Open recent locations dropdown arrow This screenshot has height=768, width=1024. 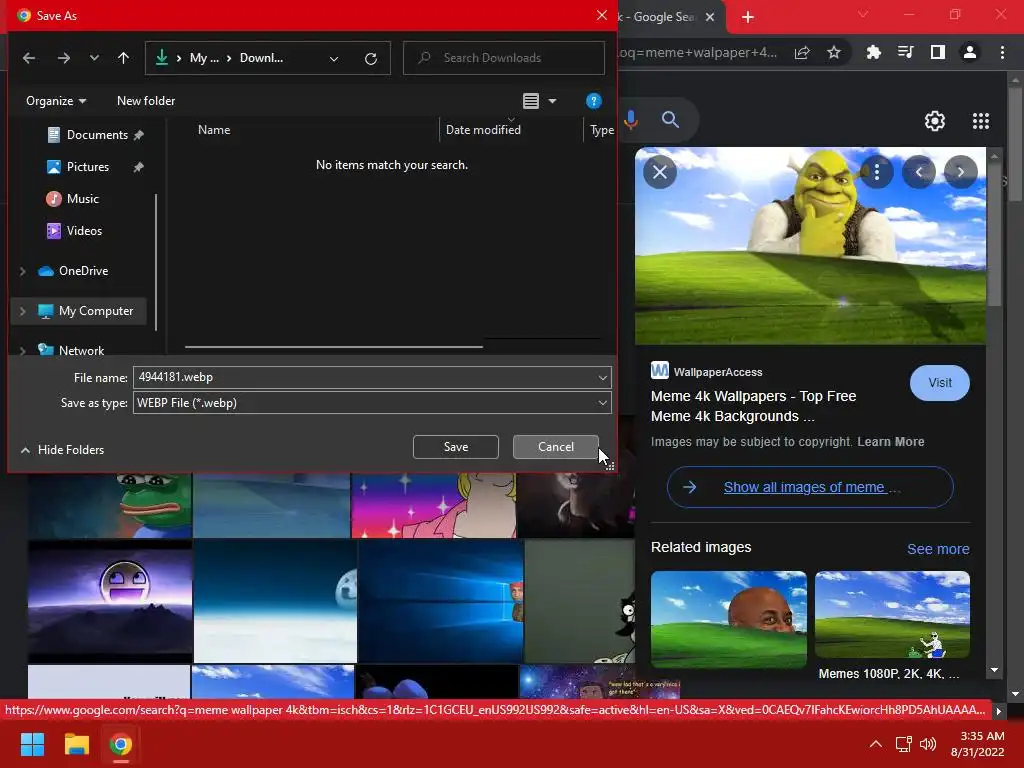(x=94, y=58)
